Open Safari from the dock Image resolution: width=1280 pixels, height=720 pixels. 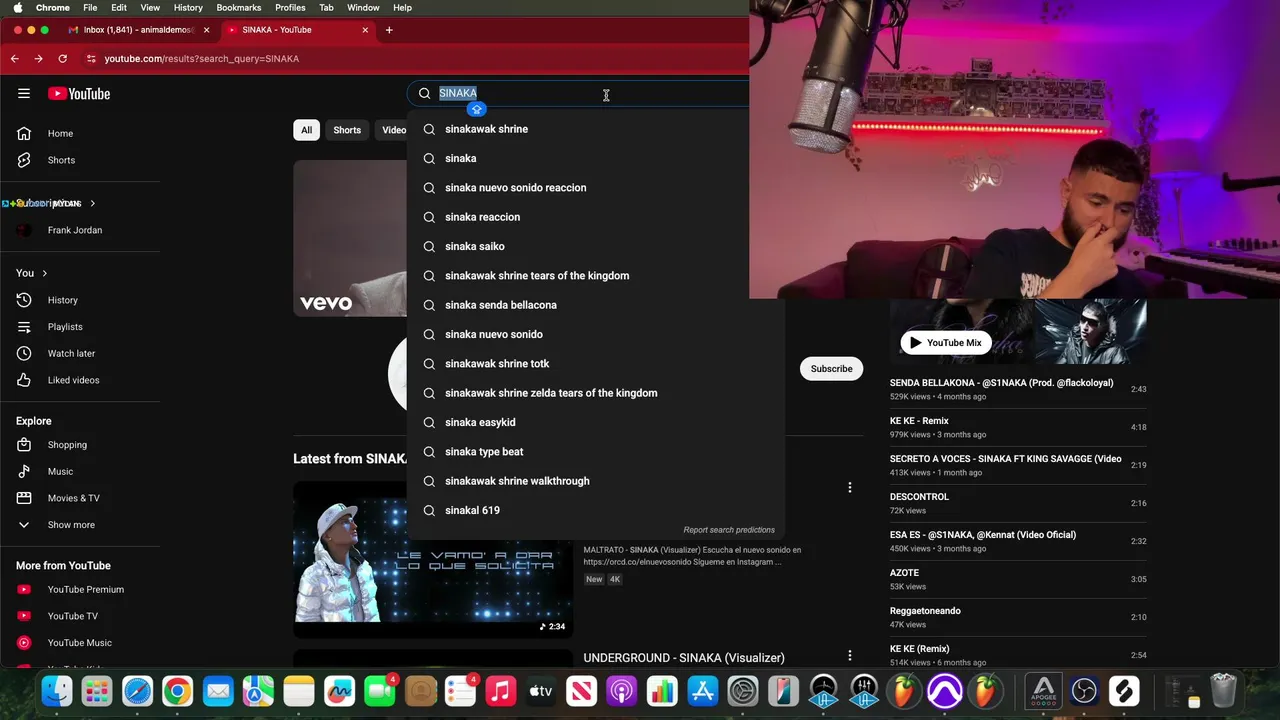[x=137, y=691]
